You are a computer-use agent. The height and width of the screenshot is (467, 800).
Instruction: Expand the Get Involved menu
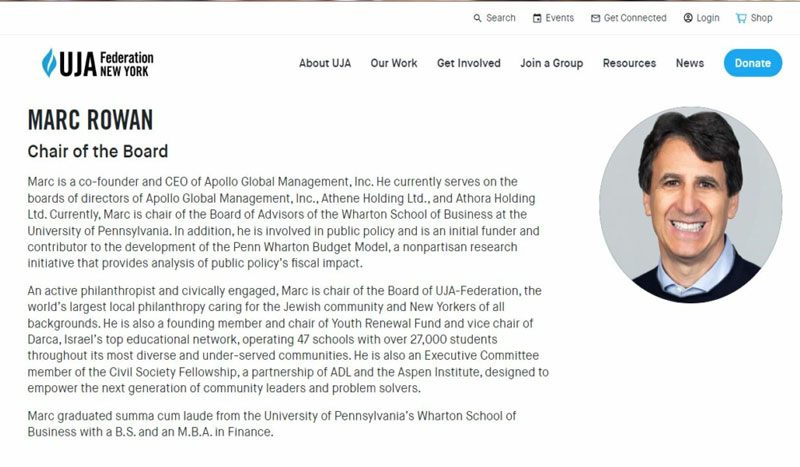point(468,63)
